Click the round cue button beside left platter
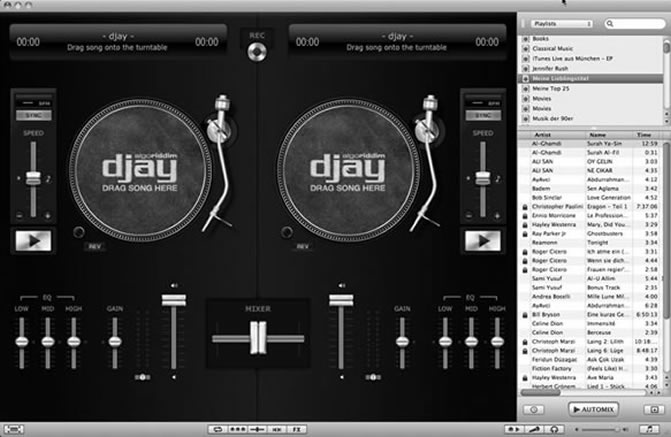The width and height of the screenshot is (671, 437). pyautogui.click(x=79, y=232)
